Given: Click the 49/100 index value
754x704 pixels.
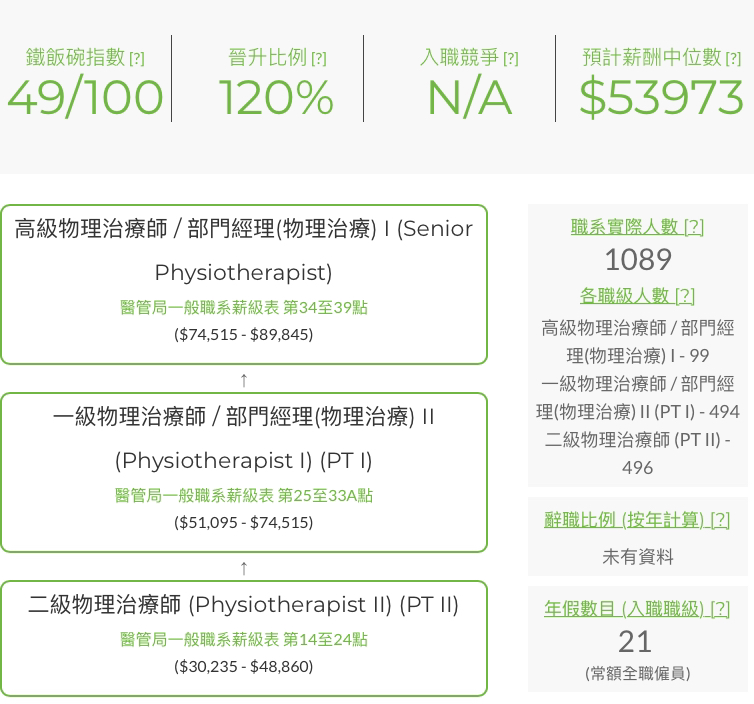Looking at the screenshot, I should pyautogui.click(x=85, y=98).
